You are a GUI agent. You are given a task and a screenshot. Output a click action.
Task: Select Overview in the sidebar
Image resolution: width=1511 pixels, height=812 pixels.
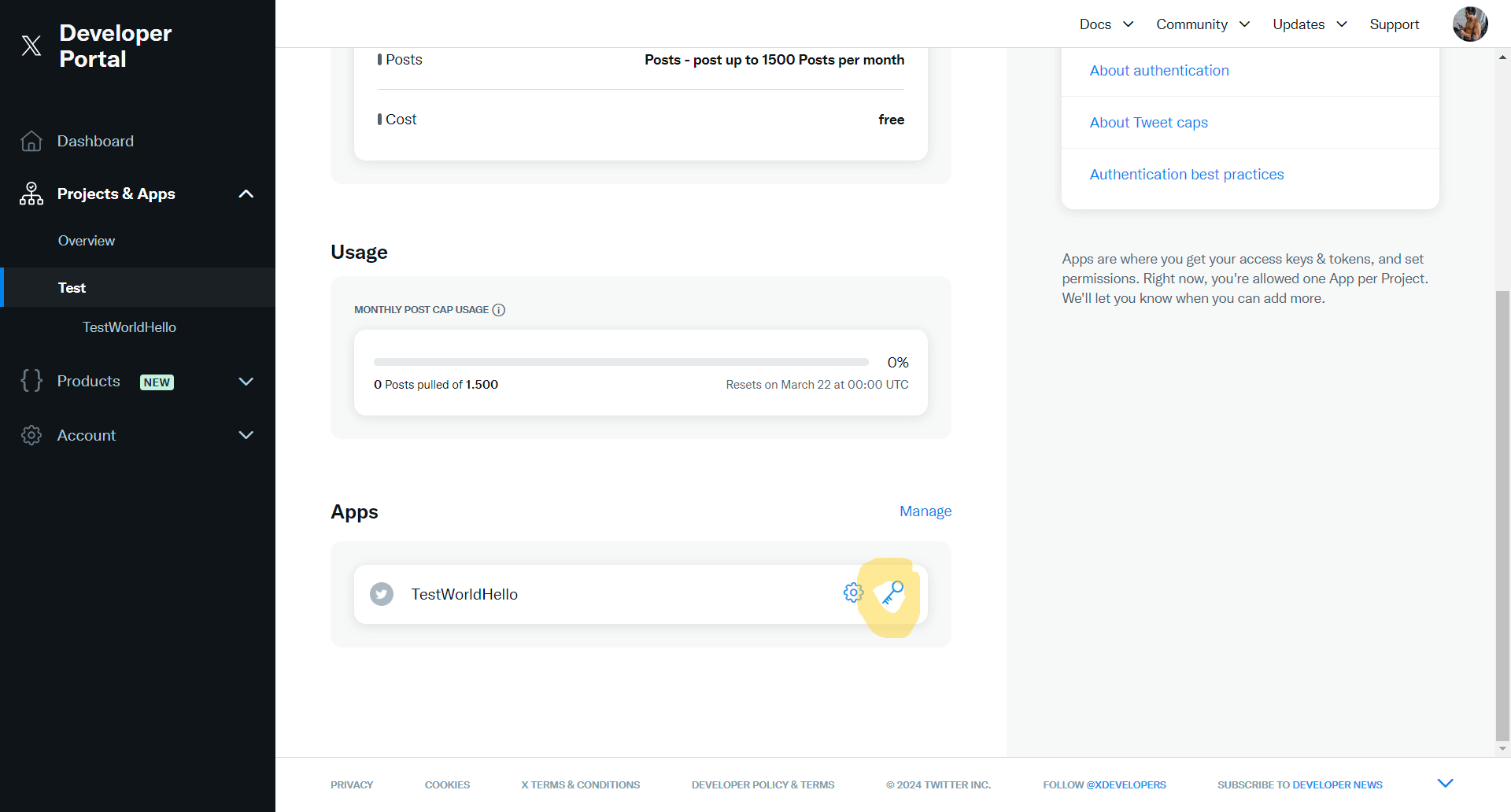click(87, 241)
